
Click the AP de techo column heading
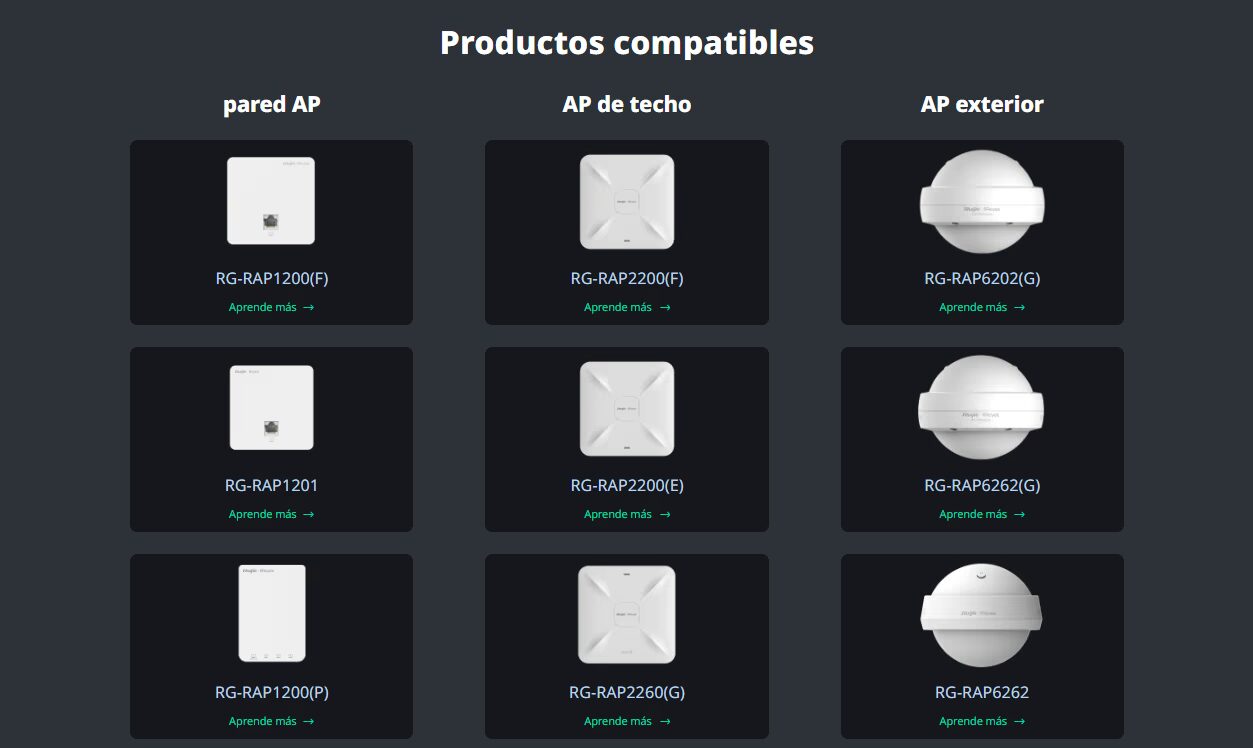click(x=627, y=104)
